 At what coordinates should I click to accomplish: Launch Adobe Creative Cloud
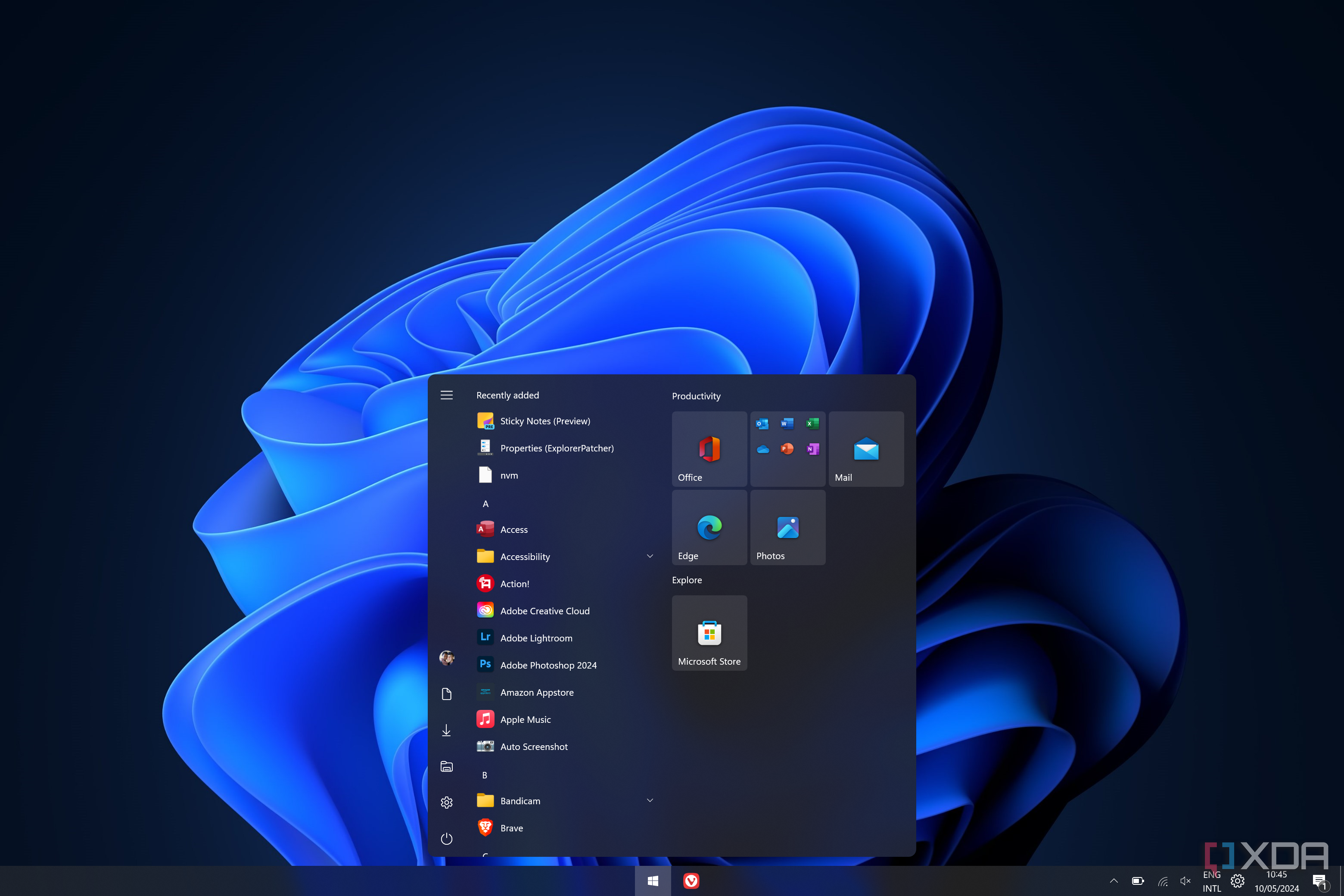click(x=566, y=611)
